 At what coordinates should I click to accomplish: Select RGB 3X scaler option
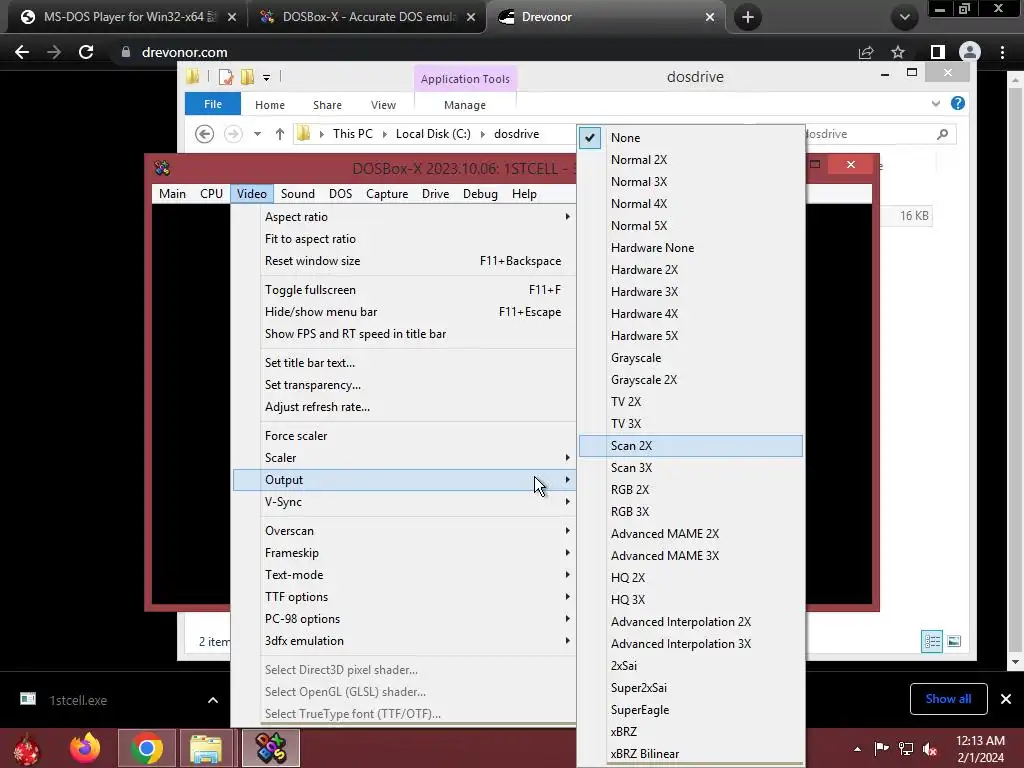click(691, 512)
